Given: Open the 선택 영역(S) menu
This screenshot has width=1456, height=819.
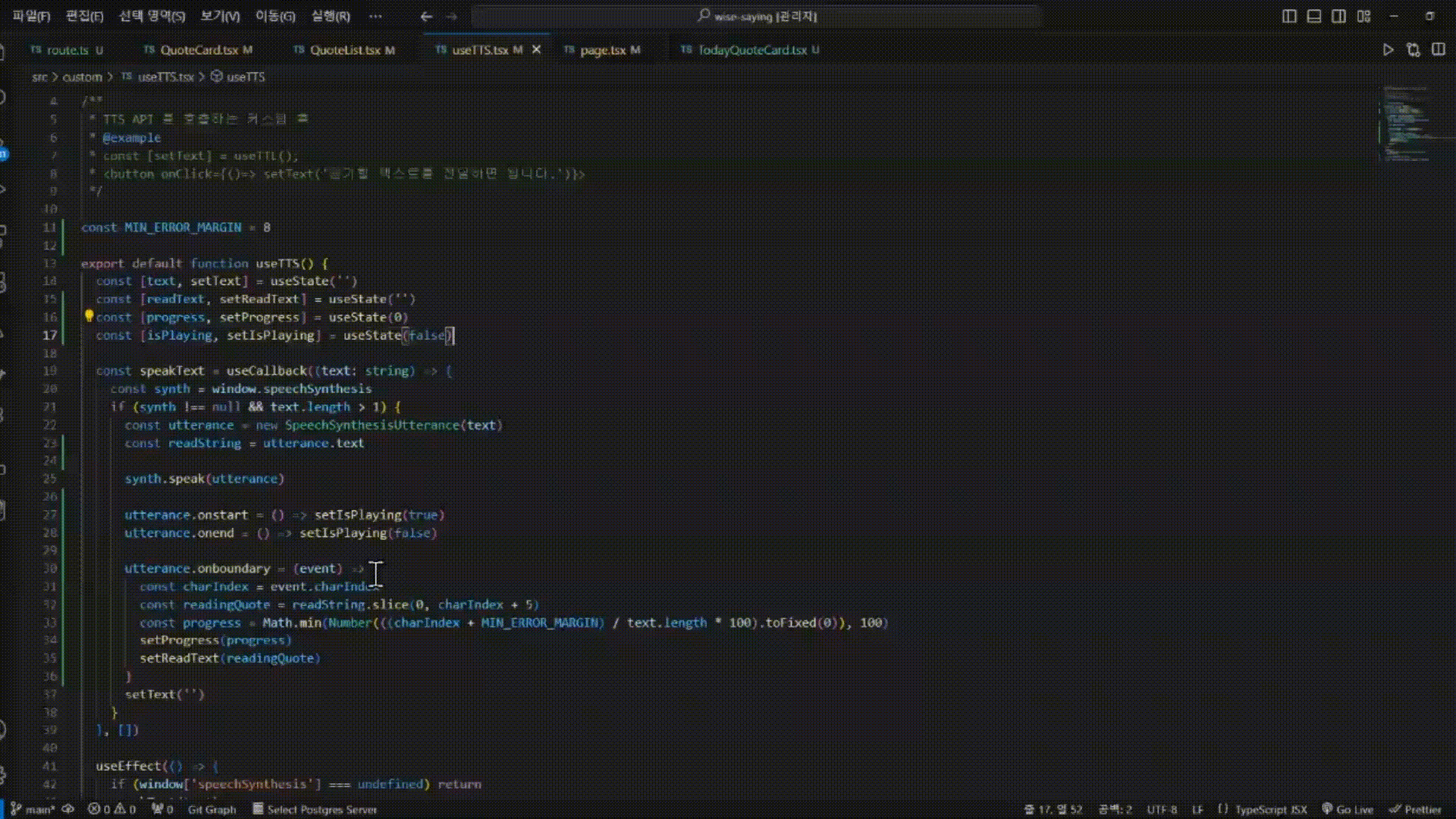Looking at the screenshot, I should (x=152, y=16).
